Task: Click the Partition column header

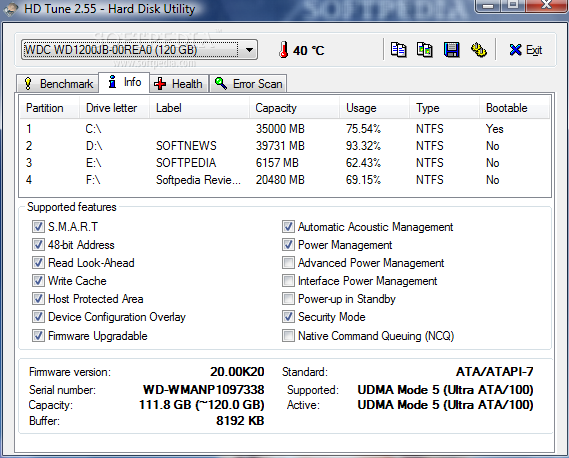Action: [x=50, y=108]
